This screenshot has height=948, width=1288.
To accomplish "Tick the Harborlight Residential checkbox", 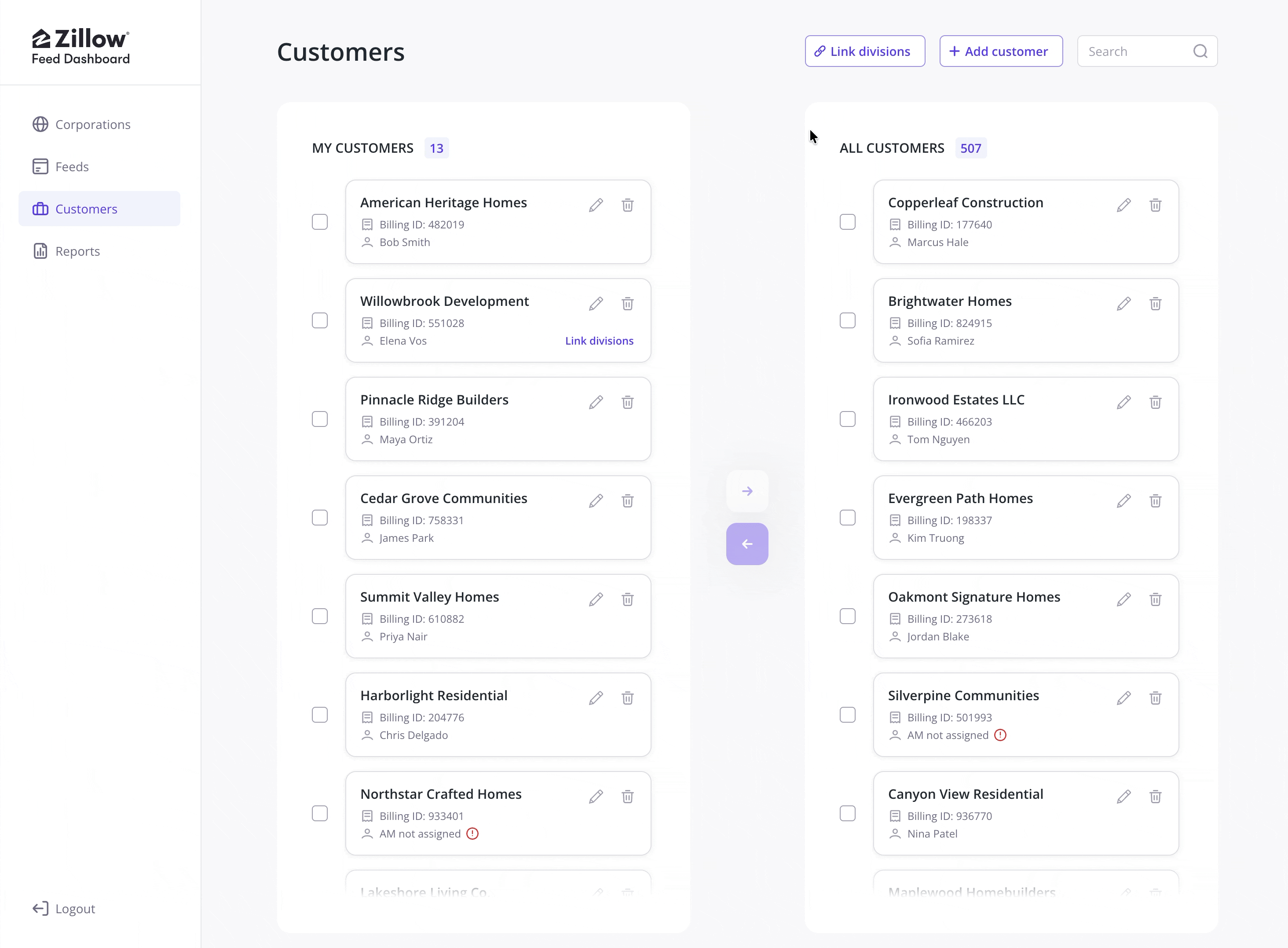I will 319,715.
